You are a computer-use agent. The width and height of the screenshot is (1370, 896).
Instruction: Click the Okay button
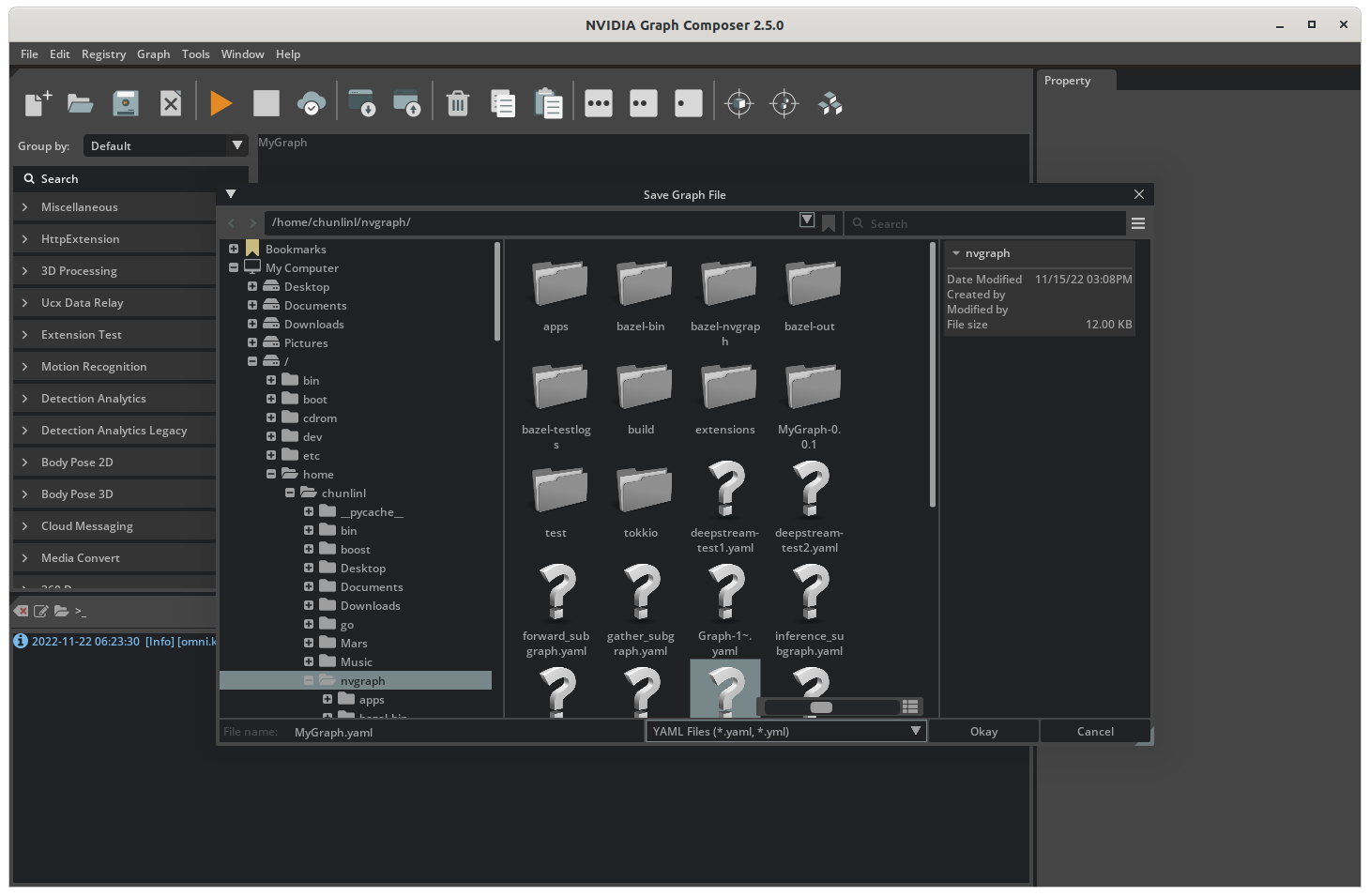pos(984,732)
